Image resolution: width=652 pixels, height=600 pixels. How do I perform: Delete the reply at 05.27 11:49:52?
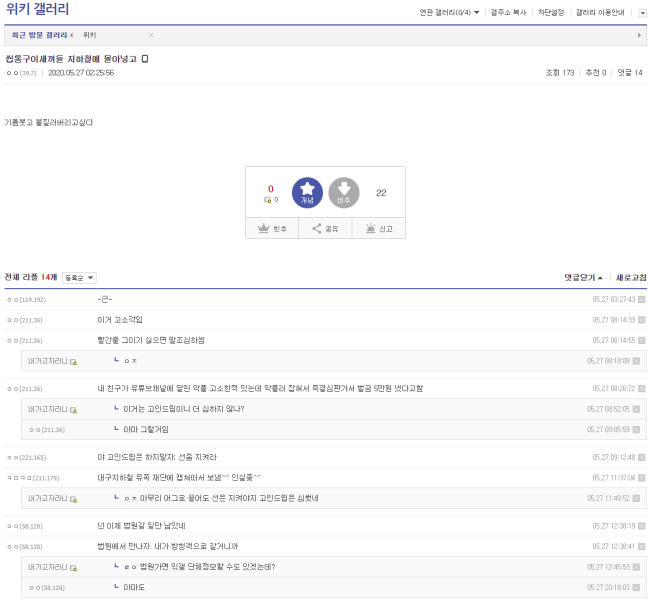click(x=636, y=498)
